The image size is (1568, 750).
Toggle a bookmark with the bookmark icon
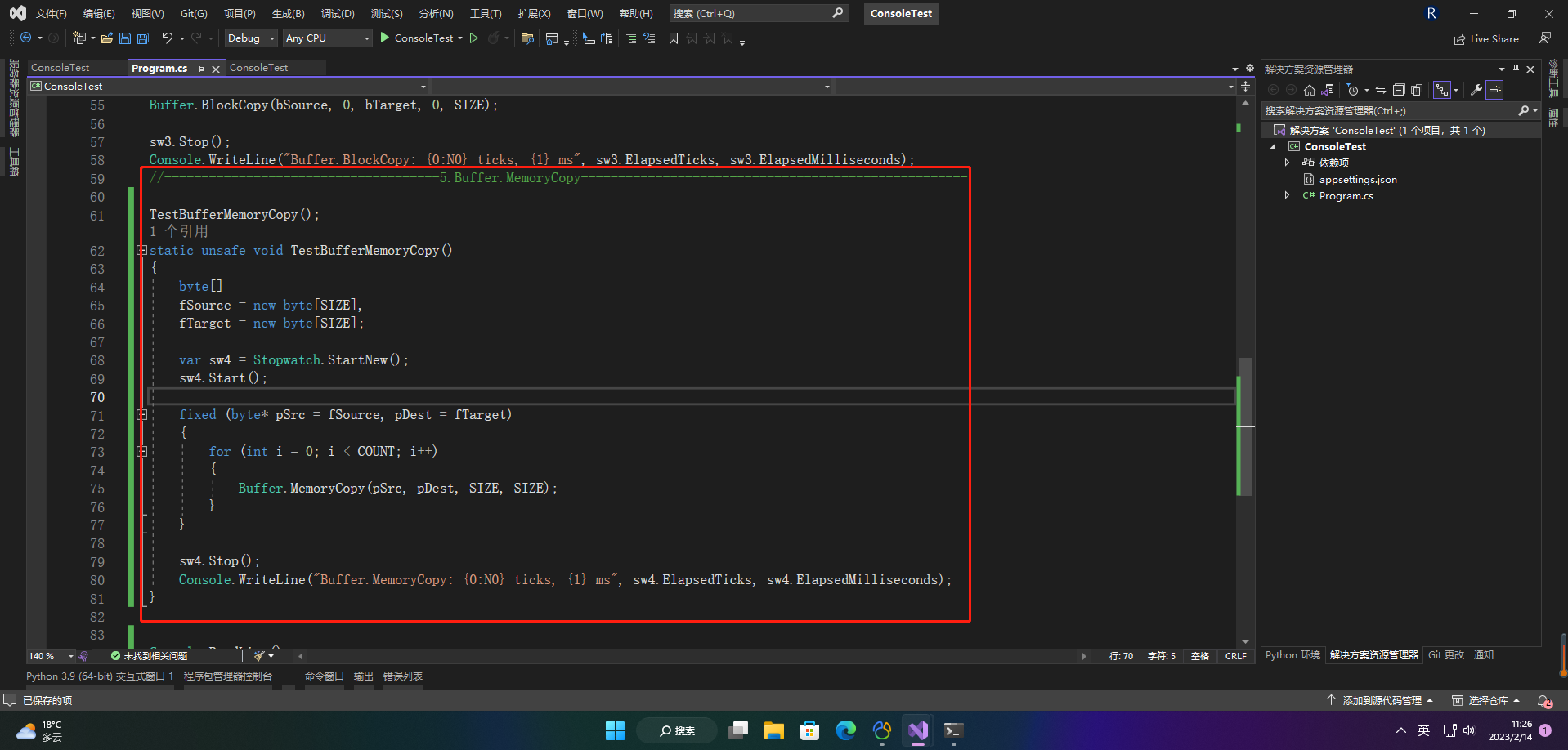[x=674, y=38]
